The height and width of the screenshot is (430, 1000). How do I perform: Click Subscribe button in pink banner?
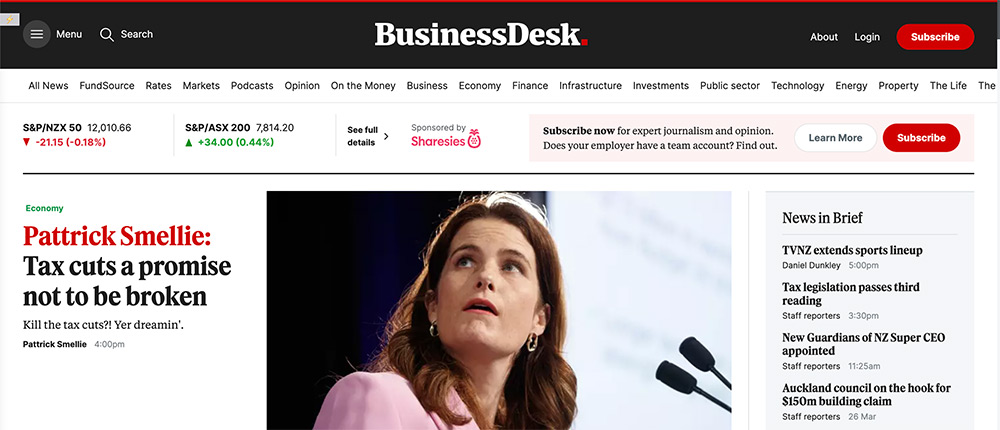tap(921, 138)
